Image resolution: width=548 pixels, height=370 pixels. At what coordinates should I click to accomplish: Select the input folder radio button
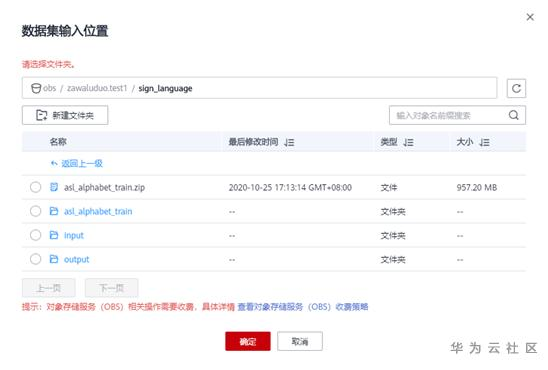click(35, 235)
